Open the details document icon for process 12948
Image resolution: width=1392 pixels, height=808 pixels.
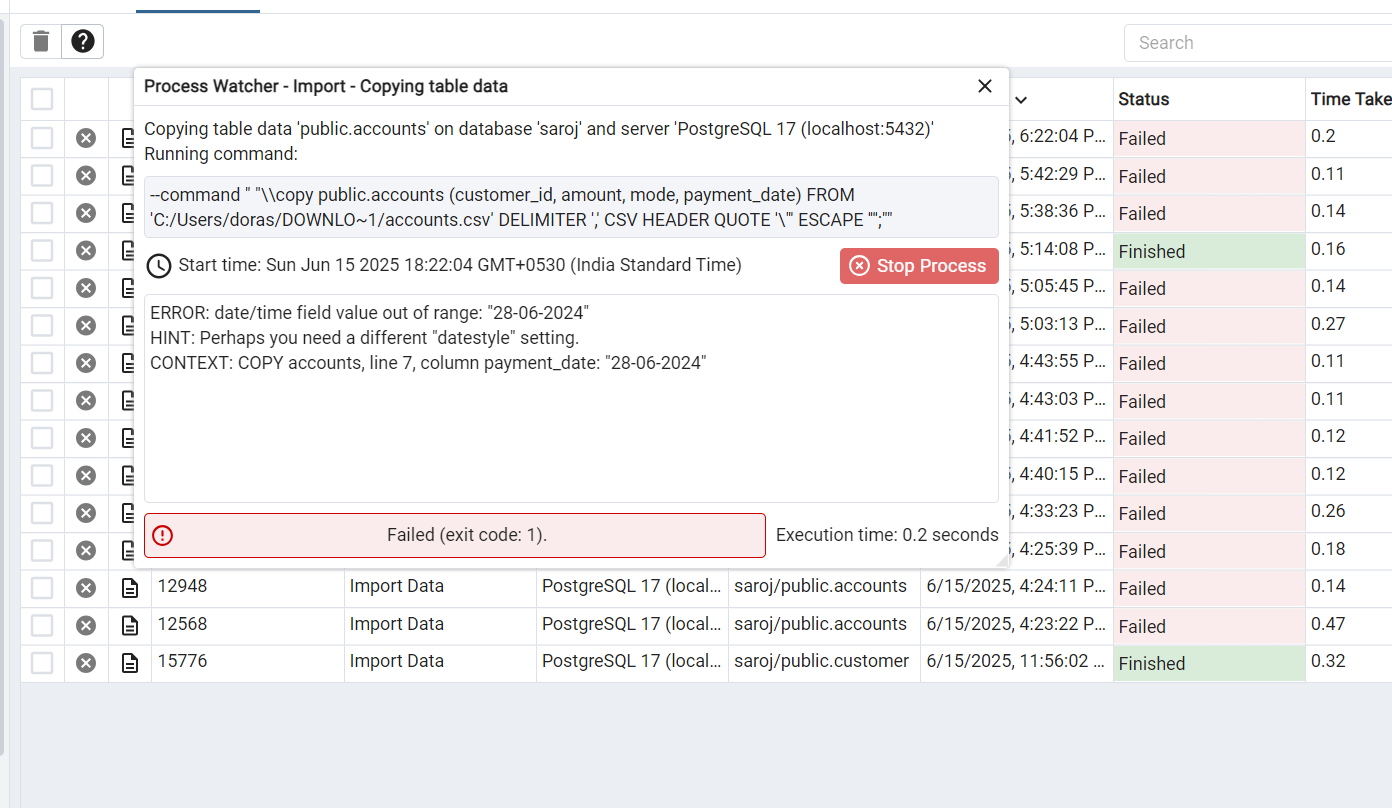tap(130, 587)
